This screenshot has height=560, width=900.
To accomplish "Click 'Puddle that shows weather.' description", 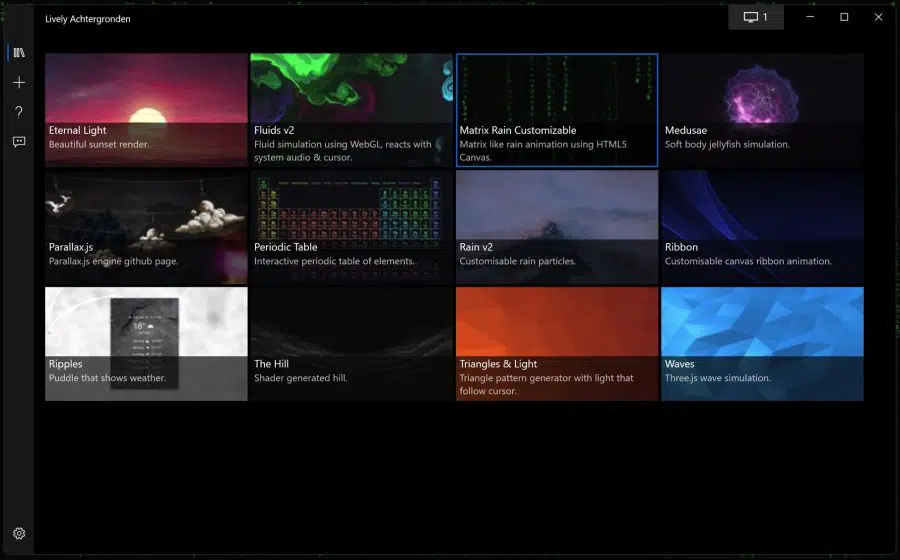I will tap(107, 378).
